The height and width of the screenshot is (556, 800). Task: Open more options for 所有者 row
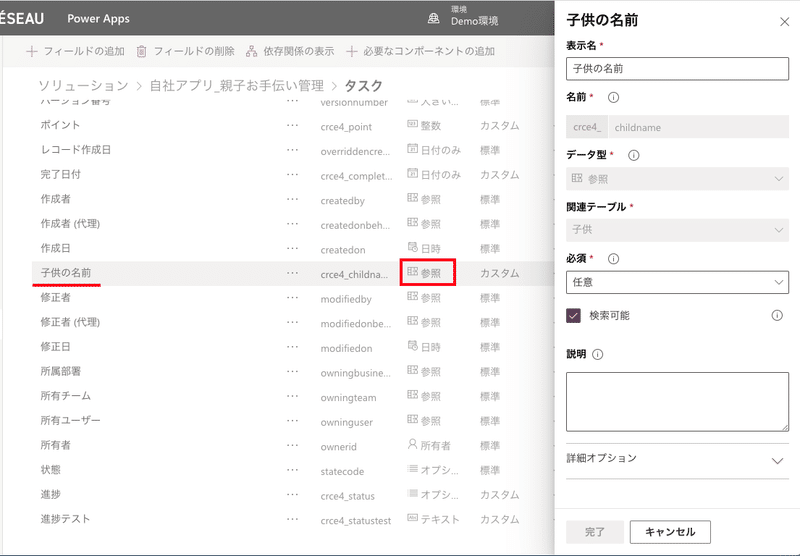pos(292,445)
